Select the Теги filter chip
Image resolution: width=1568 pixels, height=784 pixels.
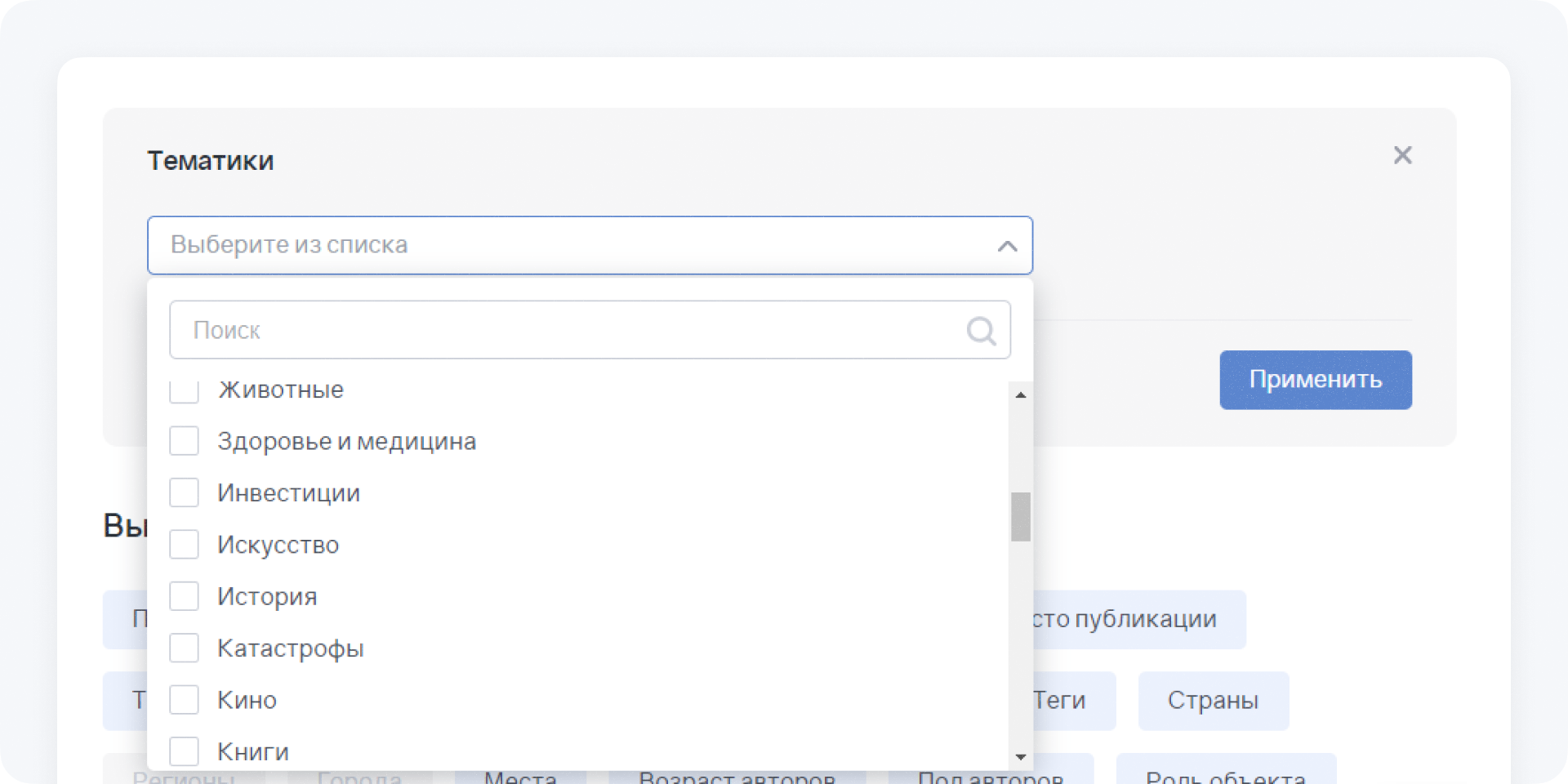(x=1074, y=701)
